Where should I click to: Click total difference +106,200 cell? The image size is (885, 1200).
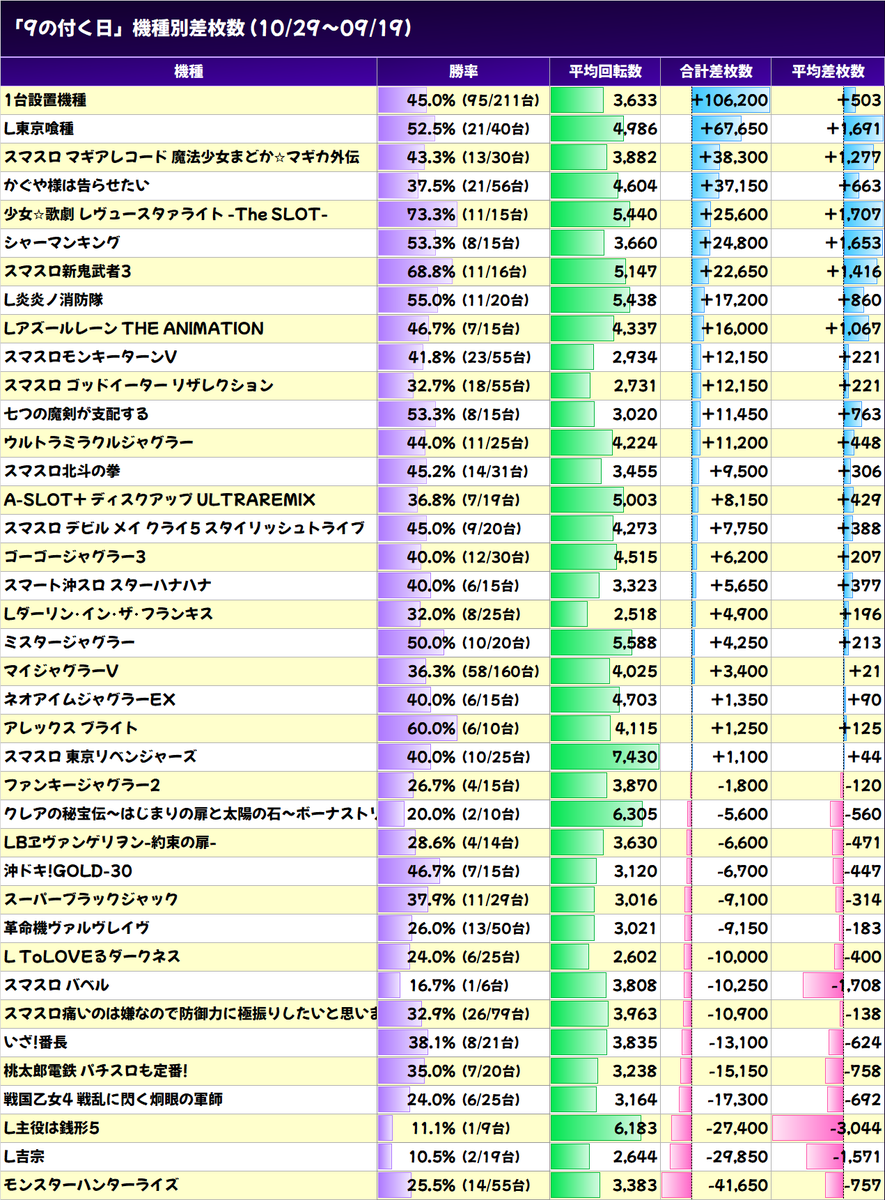[x=716, y=100]
